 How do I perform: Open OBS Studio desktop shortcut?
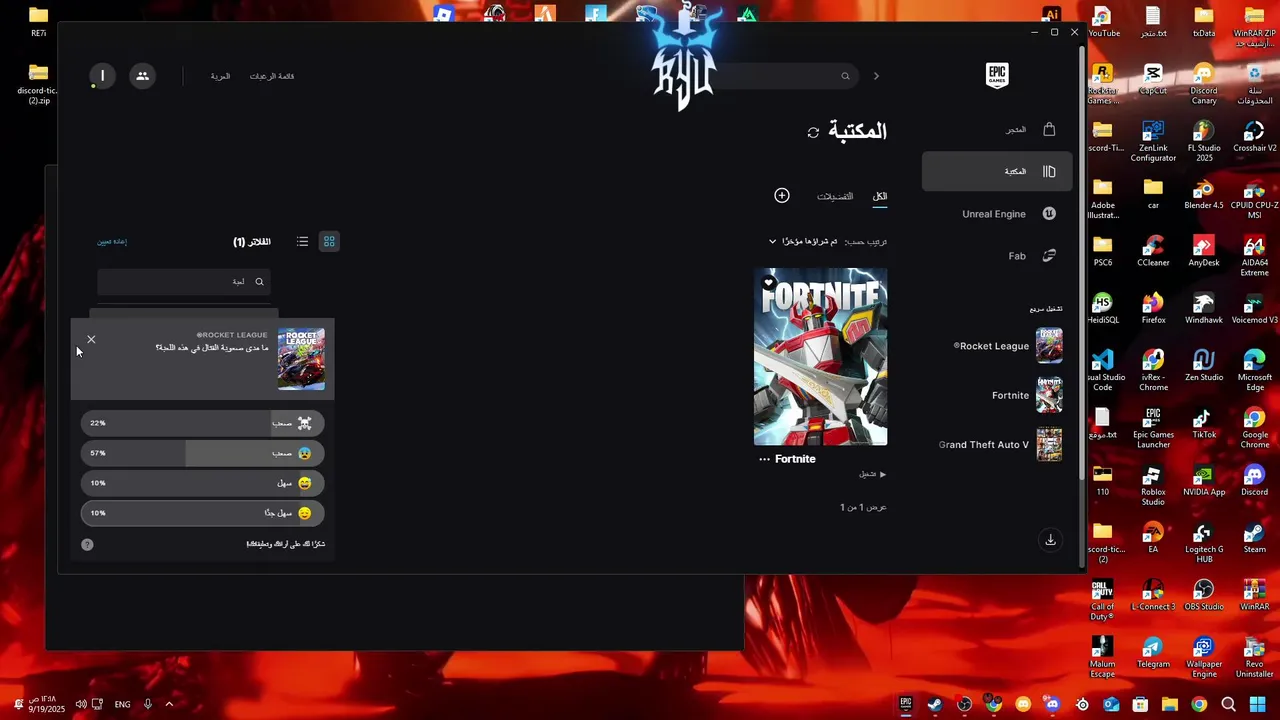tap(1204, 594)
